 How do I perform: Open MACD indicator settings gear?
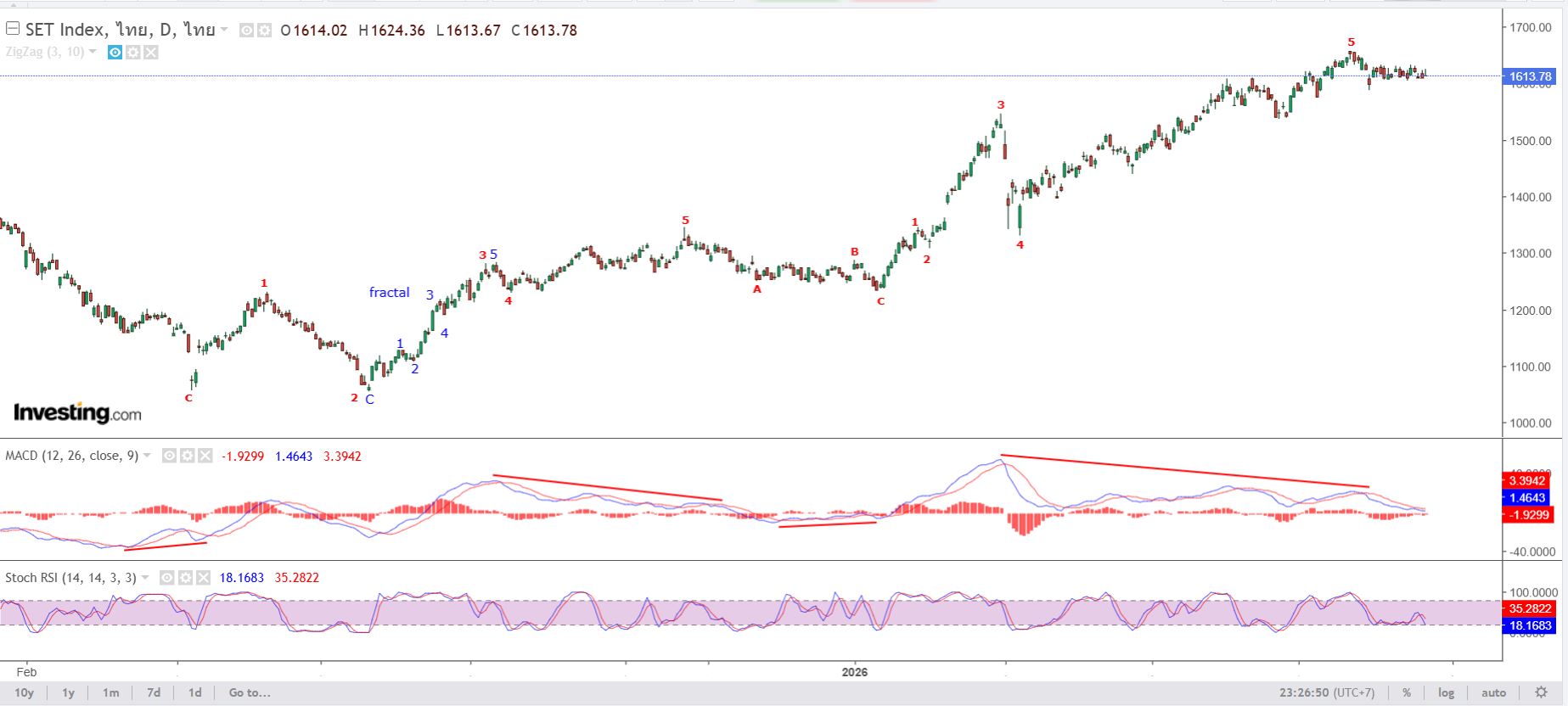pyautogui.click(x=187, y=456)
